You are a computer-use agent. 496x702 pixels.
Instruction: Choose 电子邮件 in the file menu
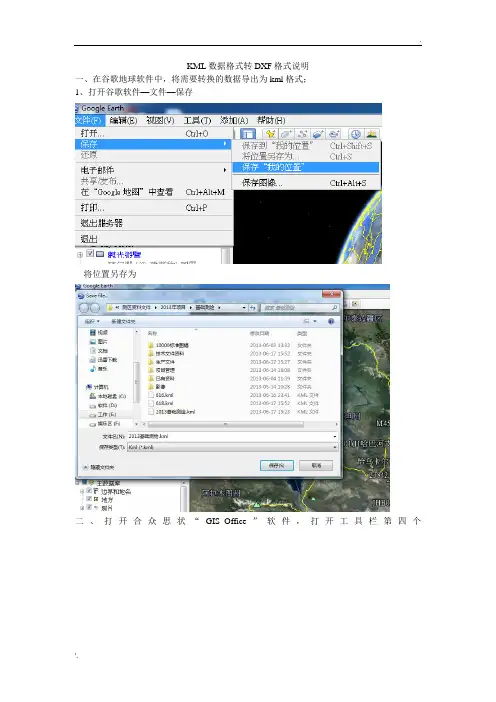click(x=154, y=170)
